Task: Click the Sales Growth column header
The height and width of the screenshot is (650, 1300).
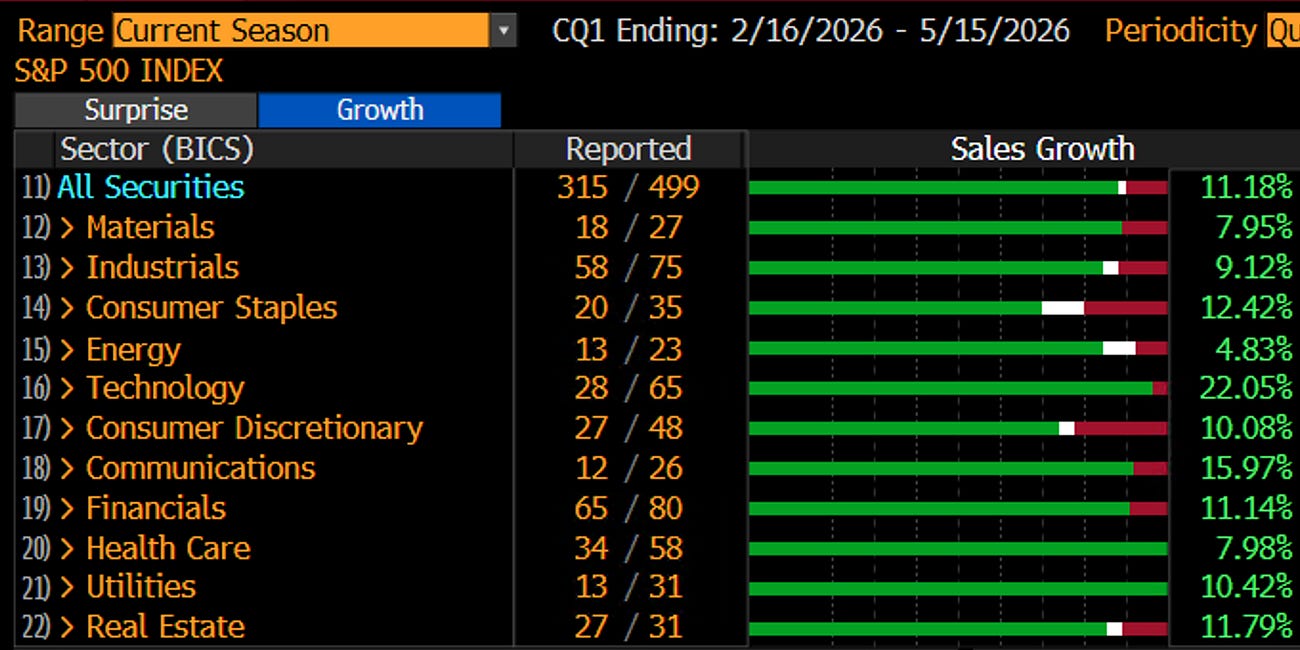Action: (1042, 149)
